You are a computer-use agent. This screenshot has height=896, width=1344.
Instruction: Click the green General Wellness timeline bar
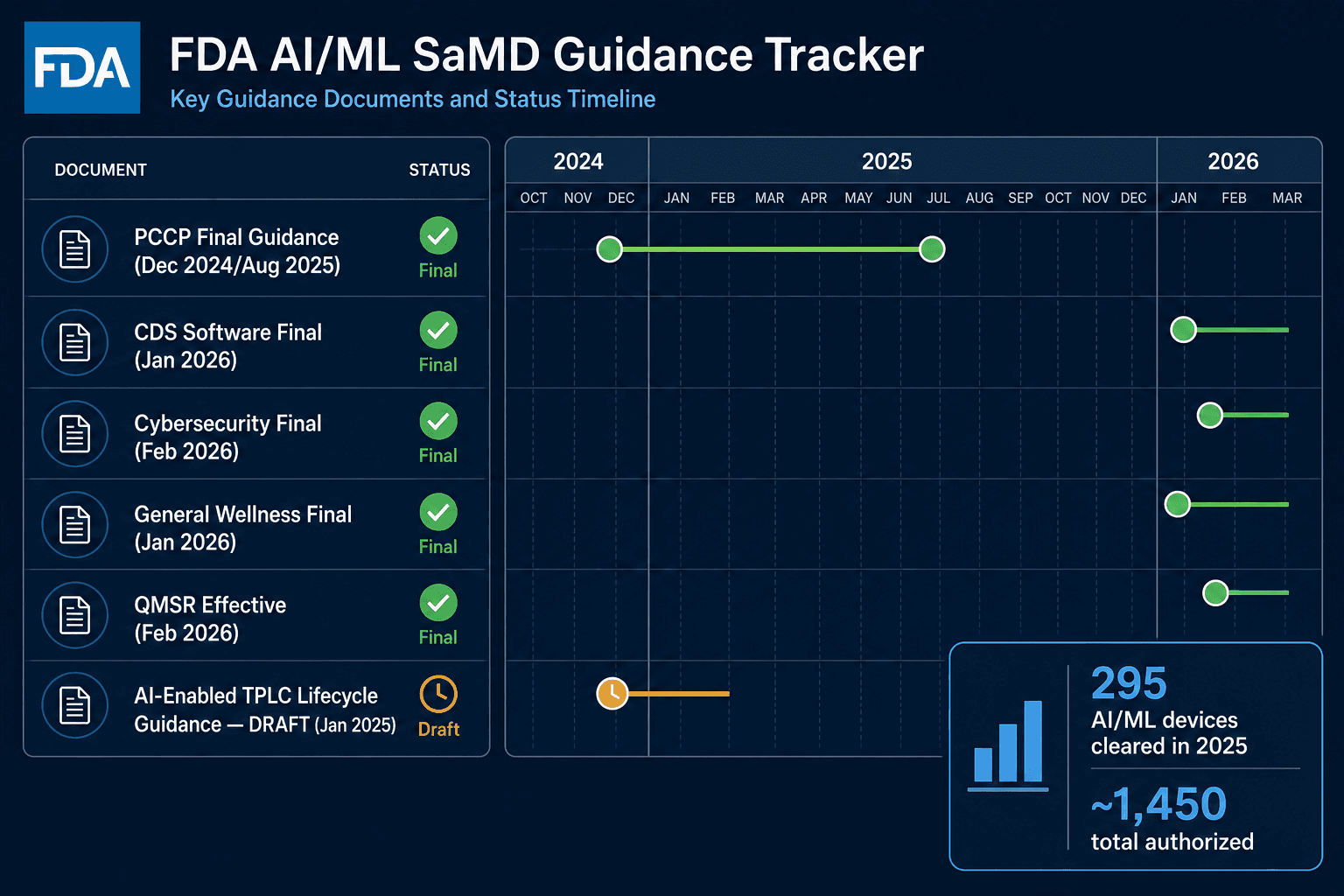pyautogui.click(x=1240, y=504)
